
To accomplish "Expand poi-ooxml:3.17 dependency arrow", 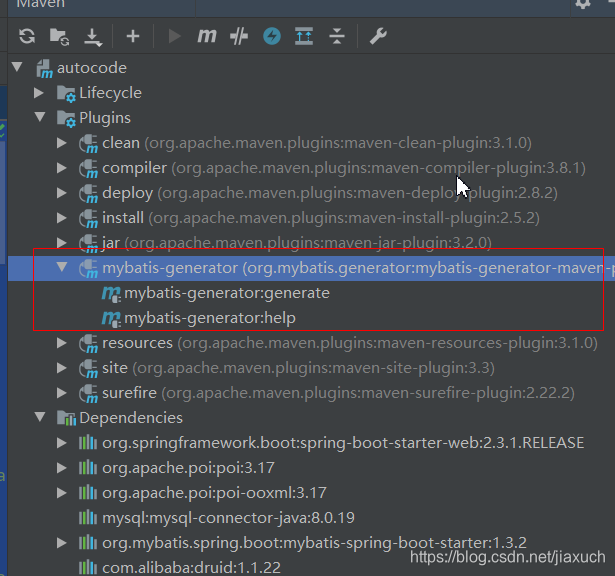I will (62, 493).
